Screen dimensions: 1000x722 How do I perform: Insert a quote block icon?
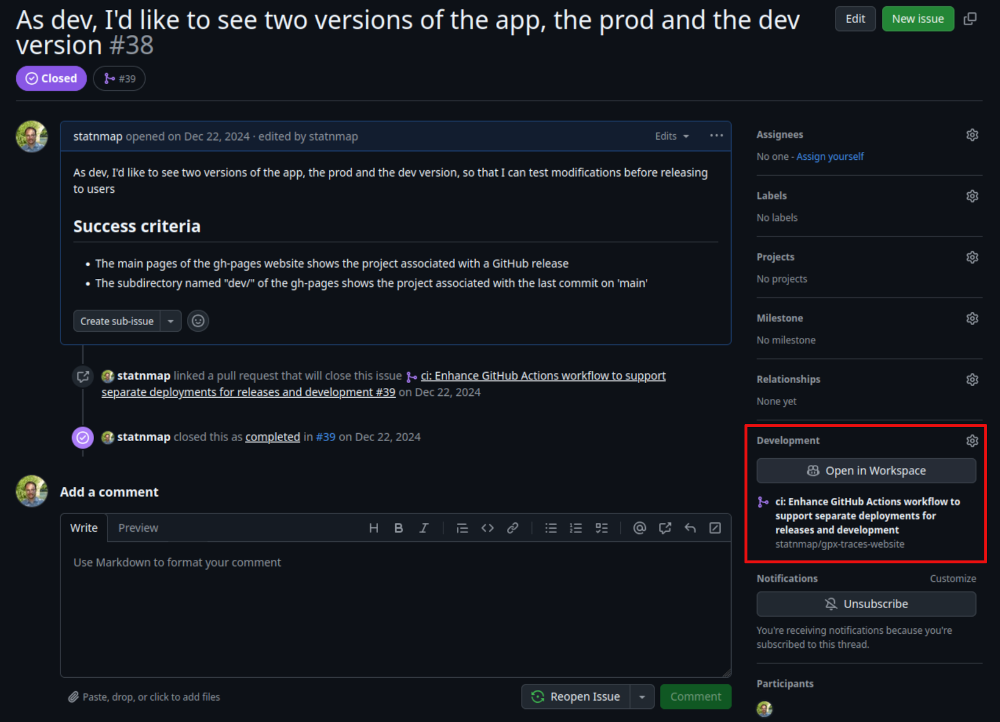462,528
